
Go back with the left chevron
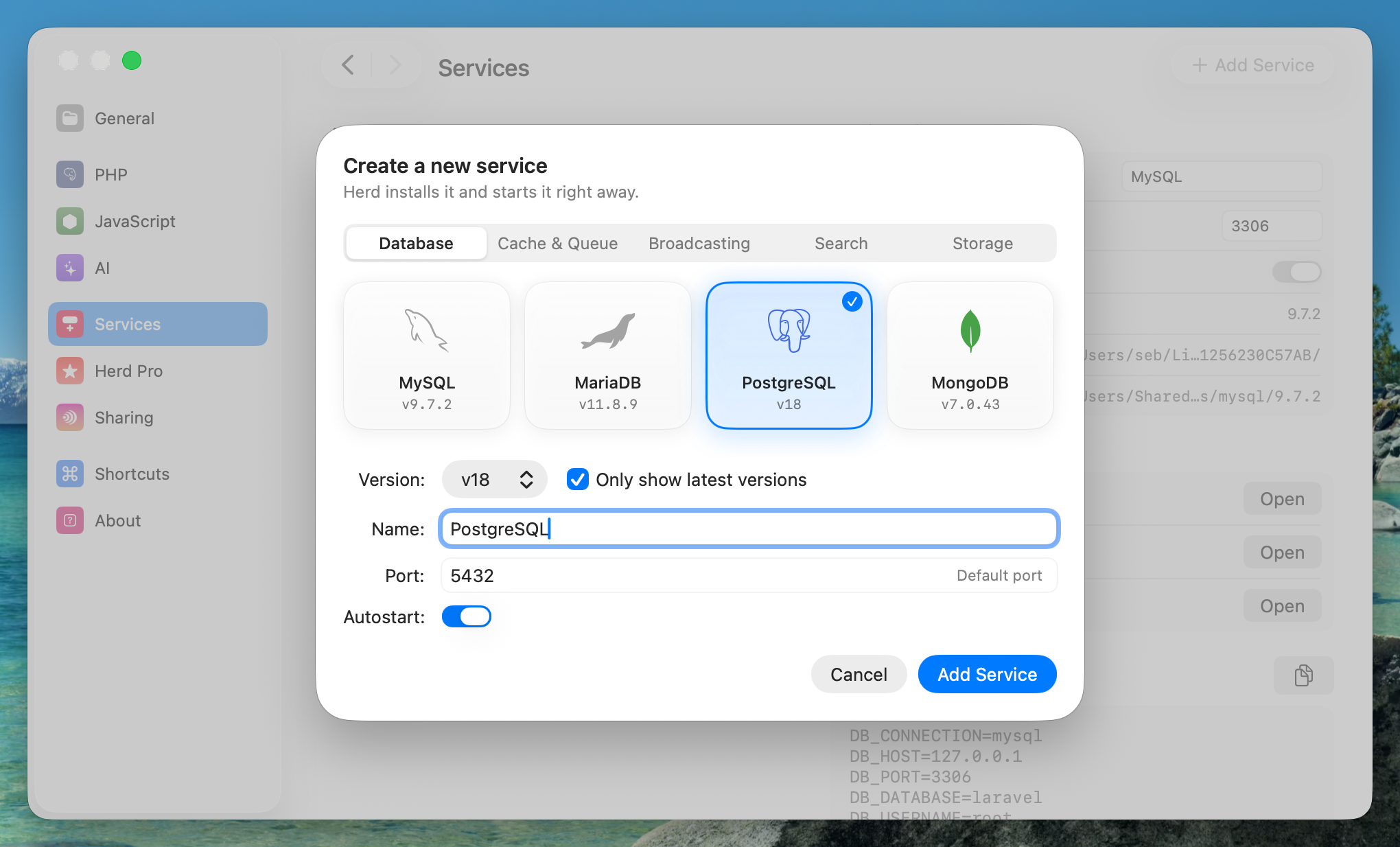[x=348, y=65]
